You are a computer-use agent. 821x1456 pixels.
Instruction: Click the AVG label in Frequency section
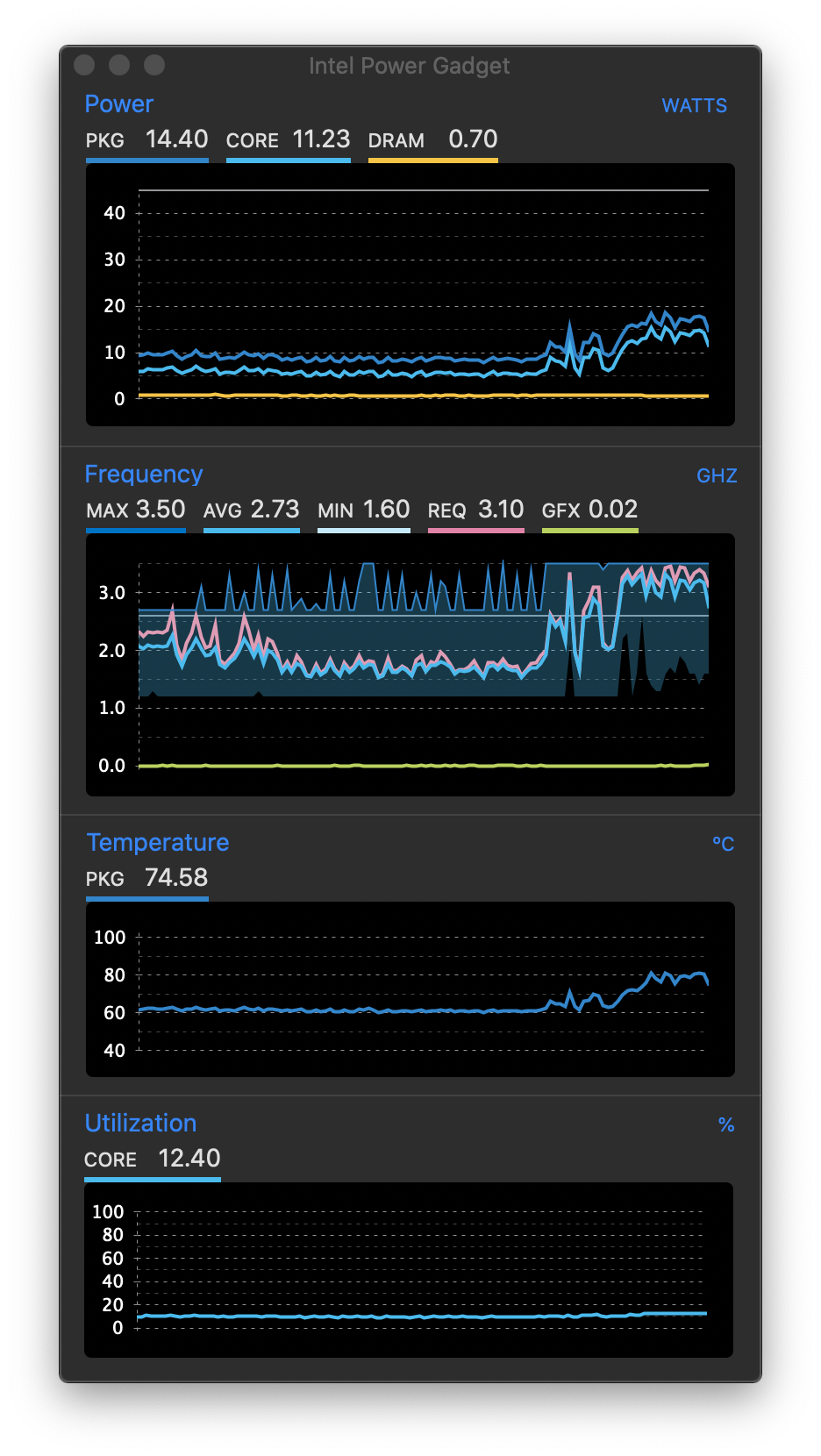point(223,510)
